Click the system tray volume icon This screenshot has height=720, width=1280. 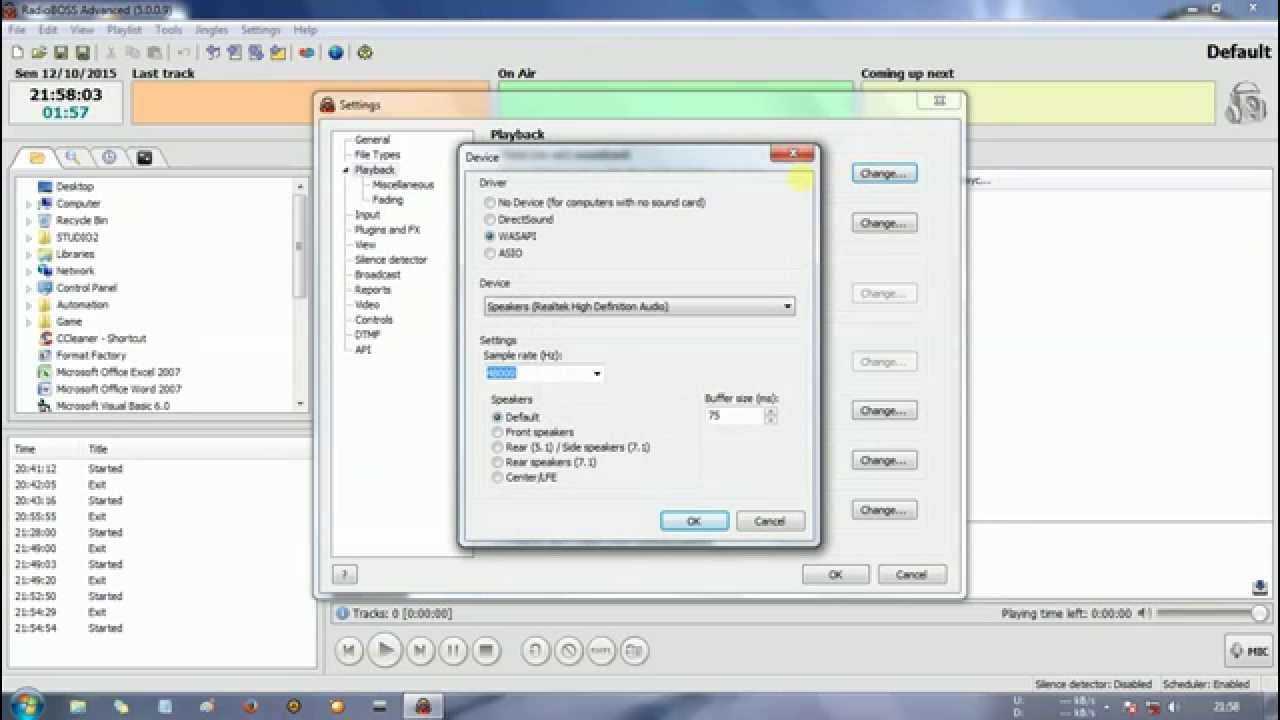(1175, 706)
